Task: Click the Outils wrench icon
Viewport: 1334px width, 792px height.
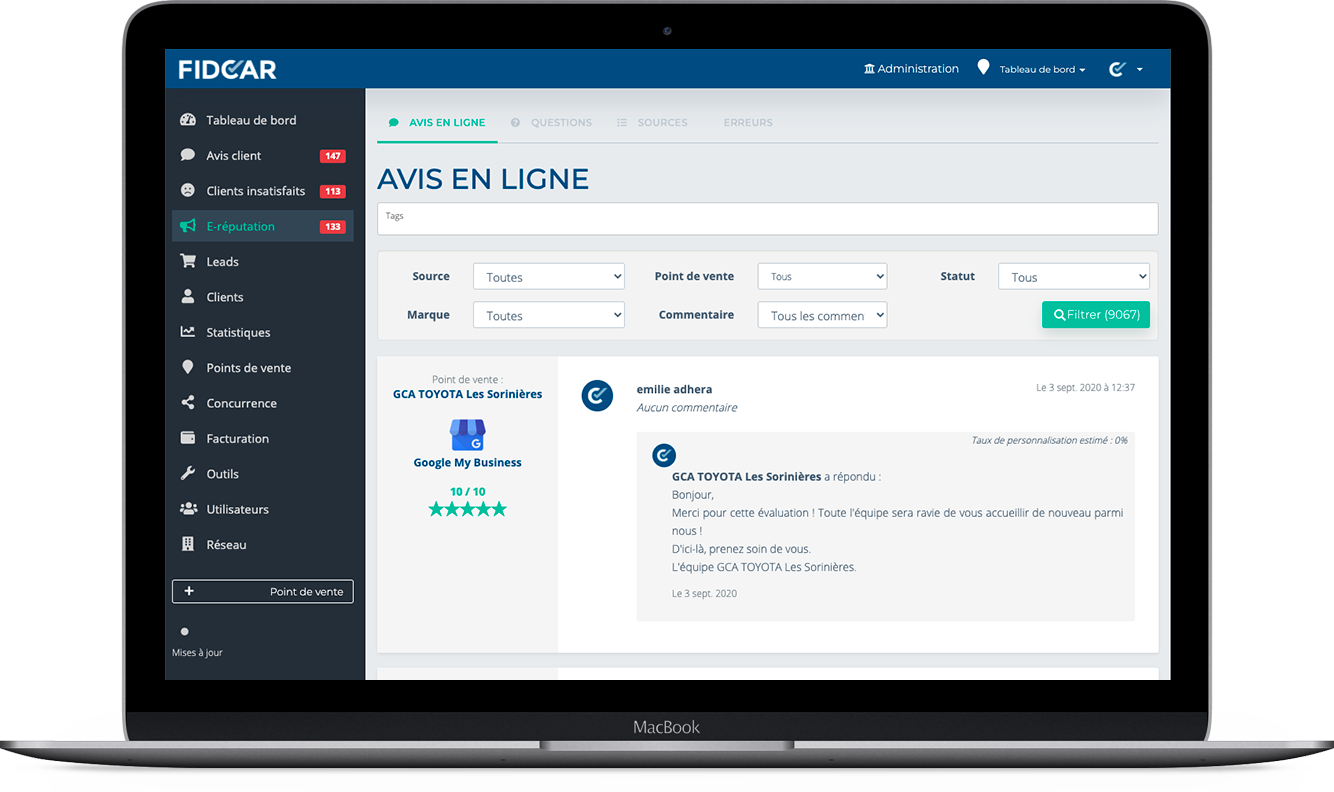Action: coord(188,474)
